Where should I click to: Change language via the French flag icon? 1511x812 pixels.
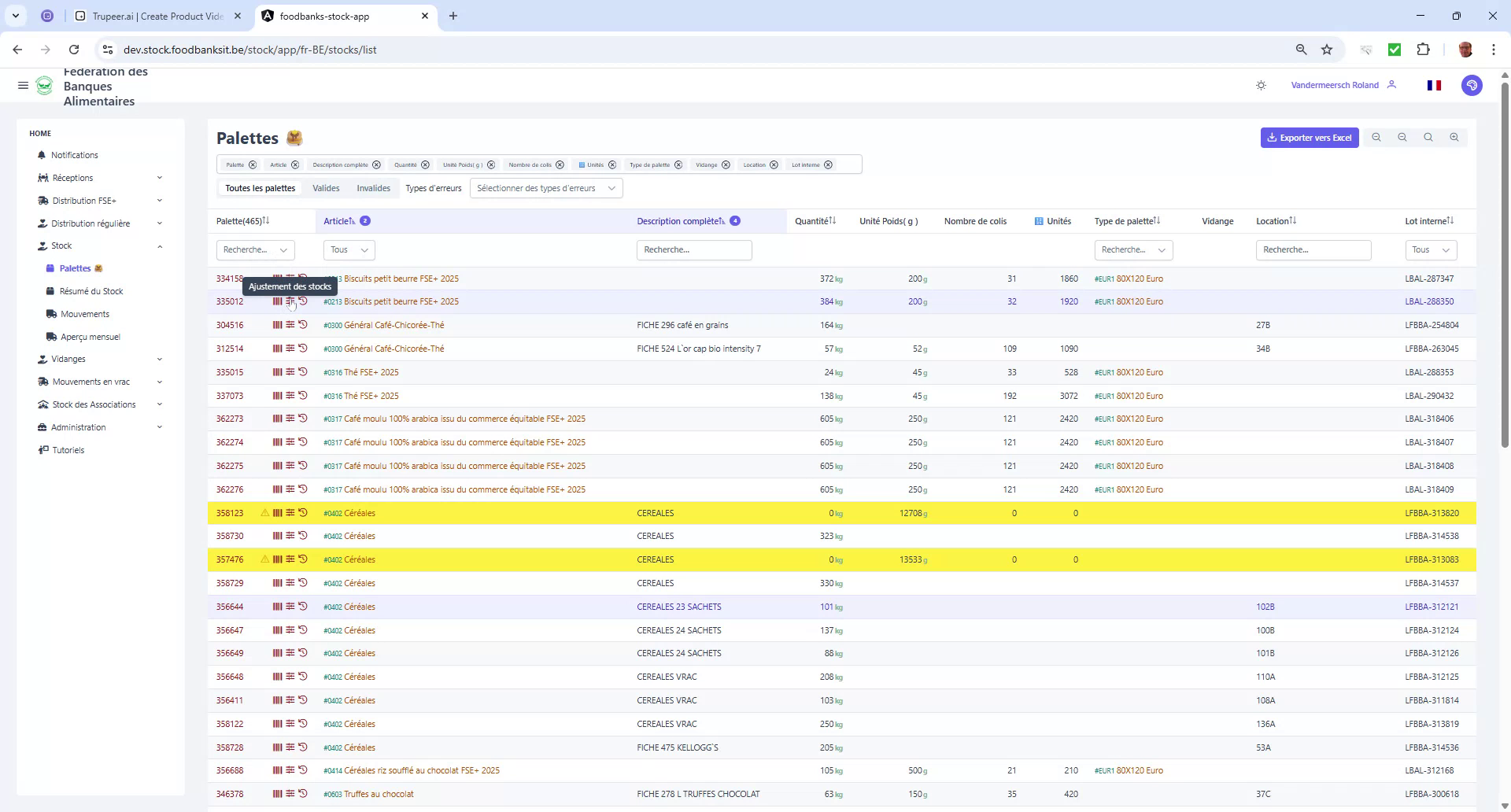pos(1434,85)
